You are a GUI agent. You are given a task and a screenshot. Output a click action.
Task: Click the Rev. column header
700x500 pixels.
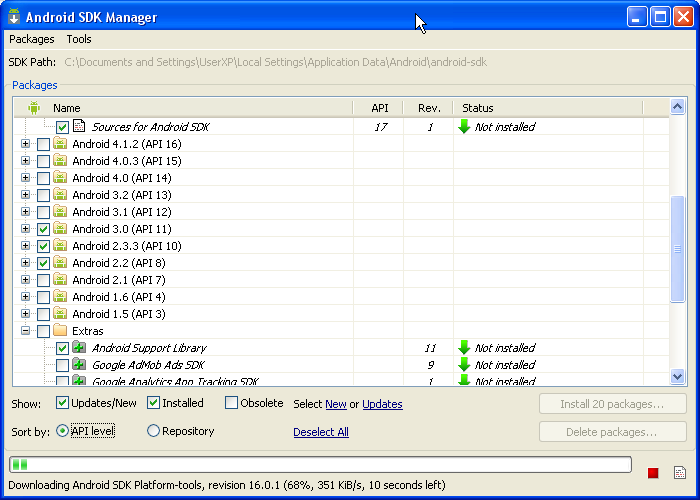tap(429, 108)
